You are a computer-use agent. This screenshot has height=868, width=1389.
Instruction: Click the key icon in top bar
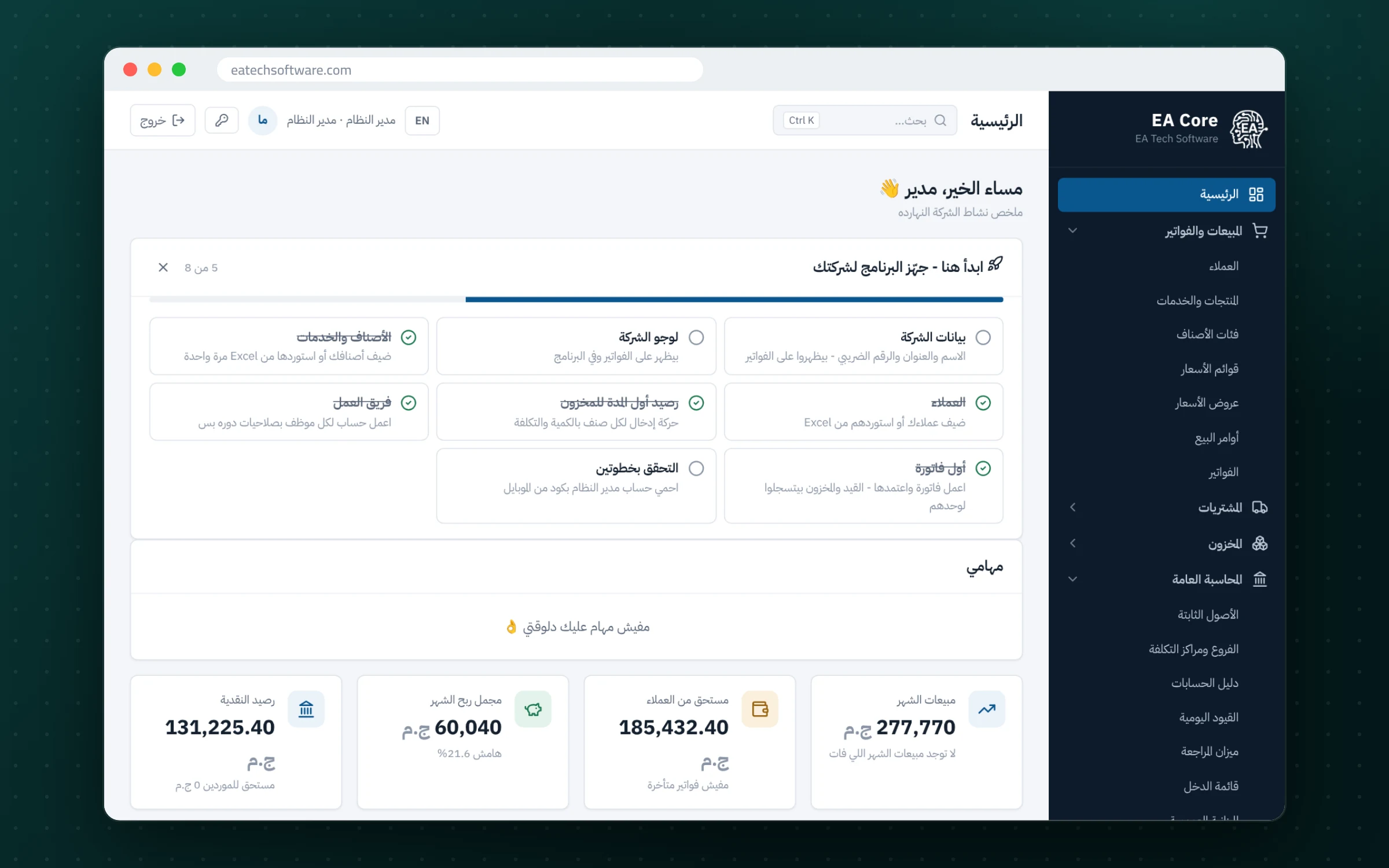(222, 120)
